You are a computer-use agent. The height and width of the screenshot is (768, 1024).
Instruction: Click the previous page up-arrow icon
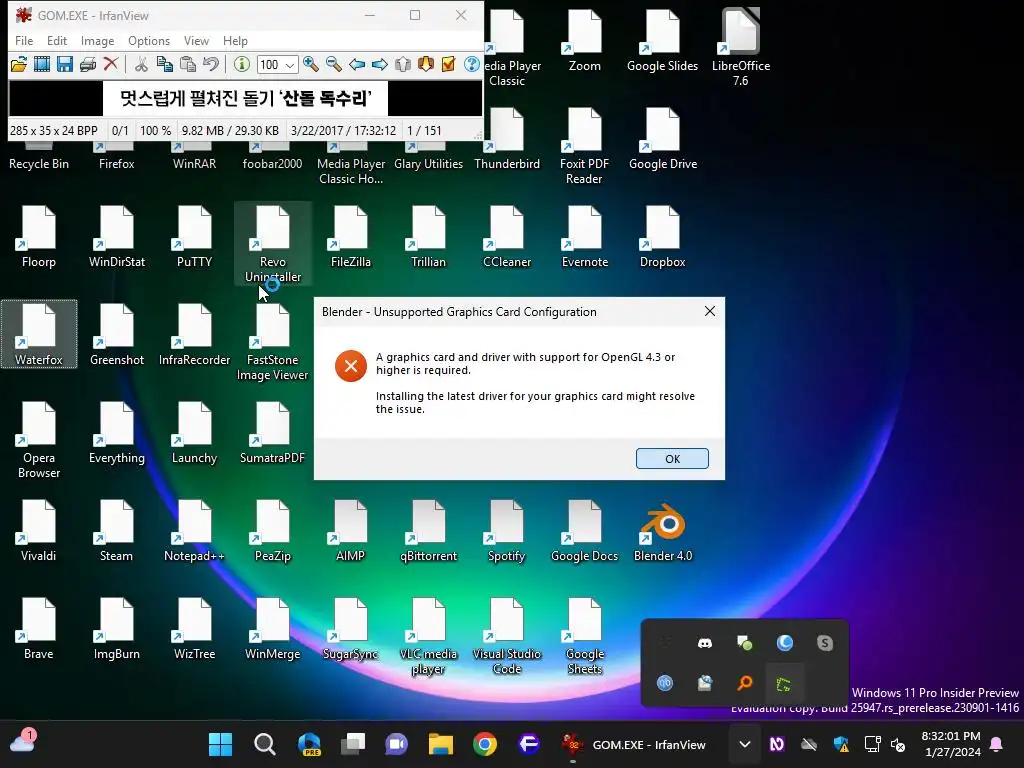pyautogui.click(x=403, y=64)
